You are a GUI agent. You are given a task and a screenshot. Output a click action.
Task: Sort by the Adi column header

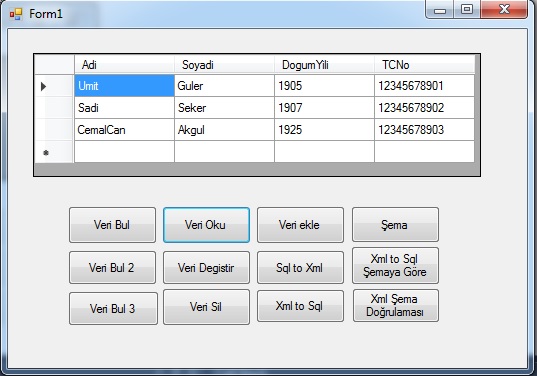[124, 64]
